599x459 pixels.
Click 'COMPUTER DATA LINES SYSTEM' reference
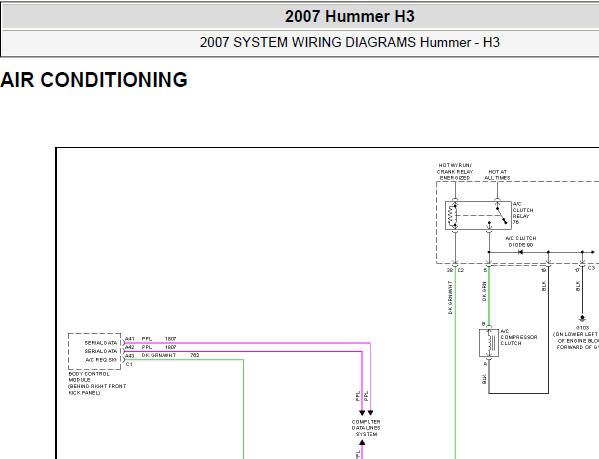(366, 428)
